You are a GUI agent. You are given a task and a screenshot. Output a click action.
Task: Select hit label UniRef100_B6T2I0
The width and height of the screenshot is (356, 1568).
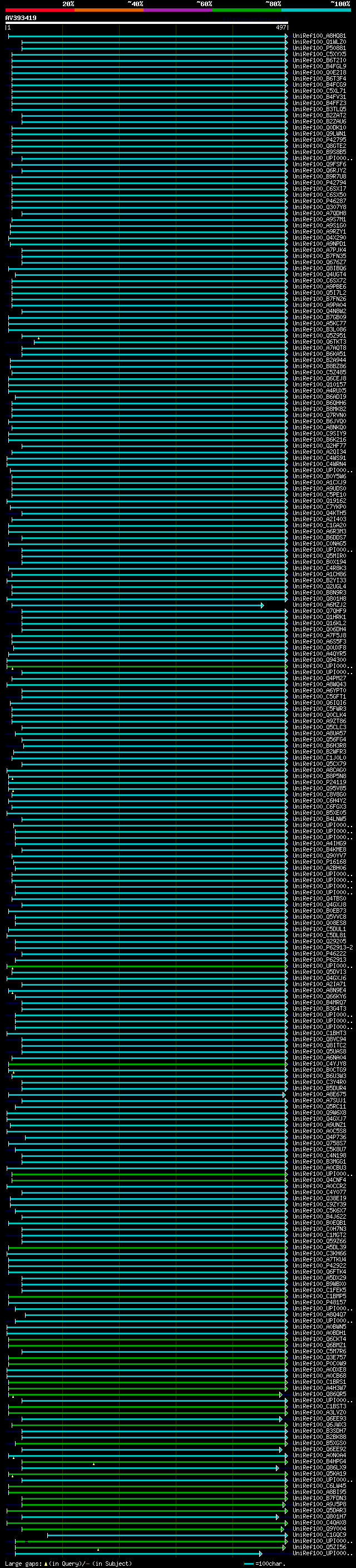point(319,60)
